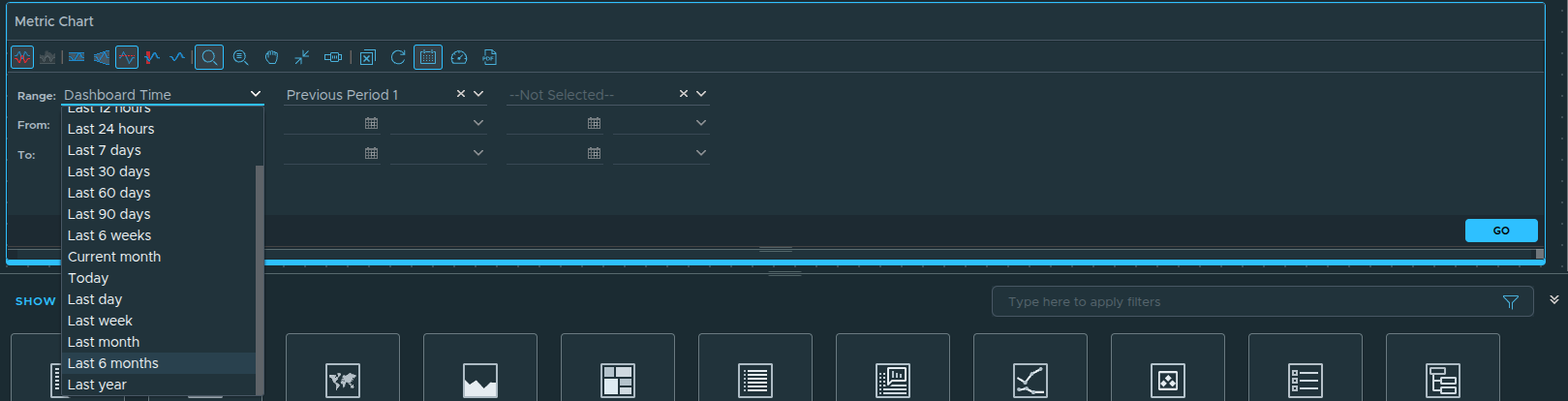
Task: Expand the Previous Period 1 dropdown
Action: click(478, 94)
